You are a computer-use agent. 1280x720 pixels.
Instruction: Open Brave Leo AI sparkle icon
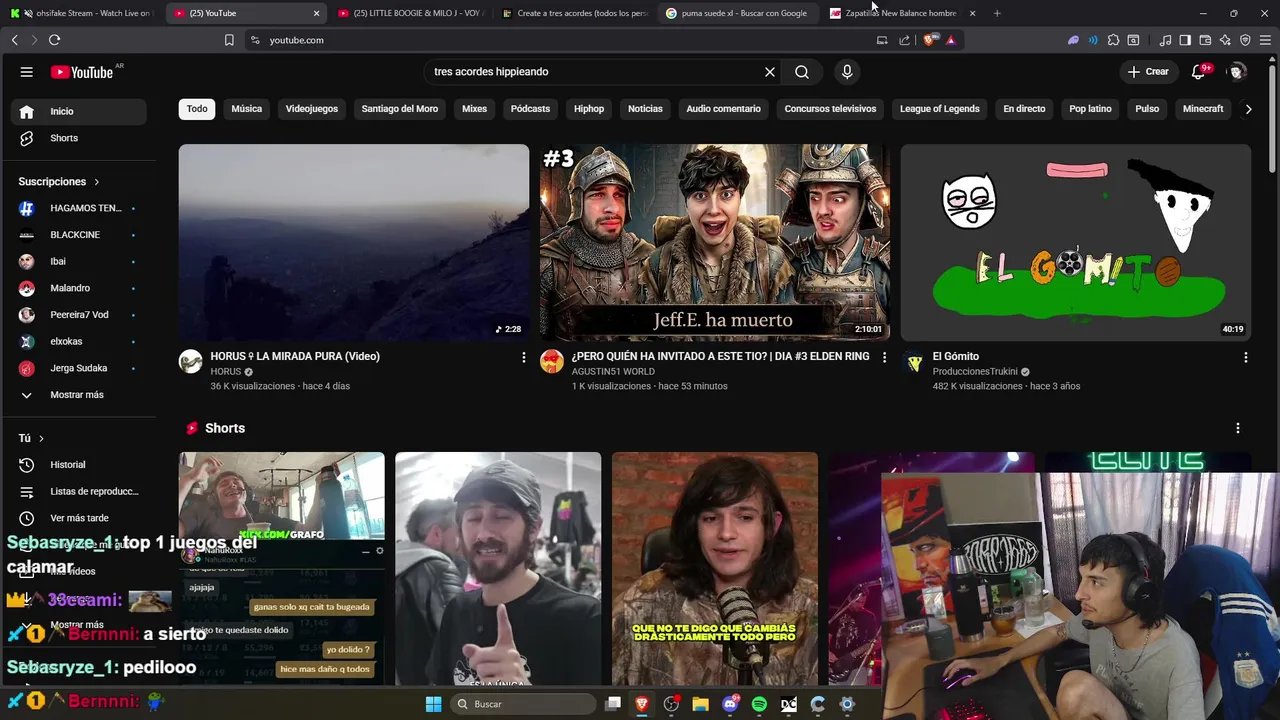pyautogui.click(x=1225, y=40)
